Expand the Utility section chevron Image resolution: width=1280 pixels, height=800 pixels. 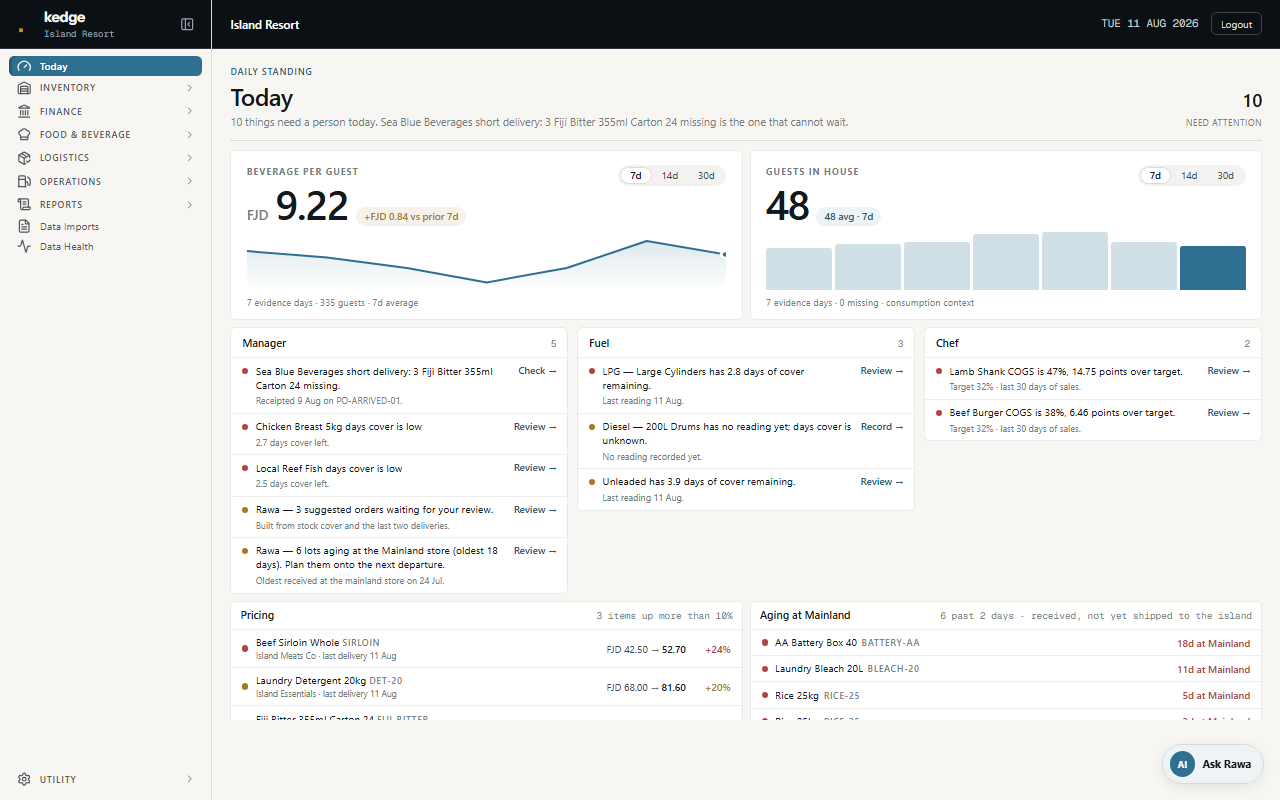tap(189, 779)
